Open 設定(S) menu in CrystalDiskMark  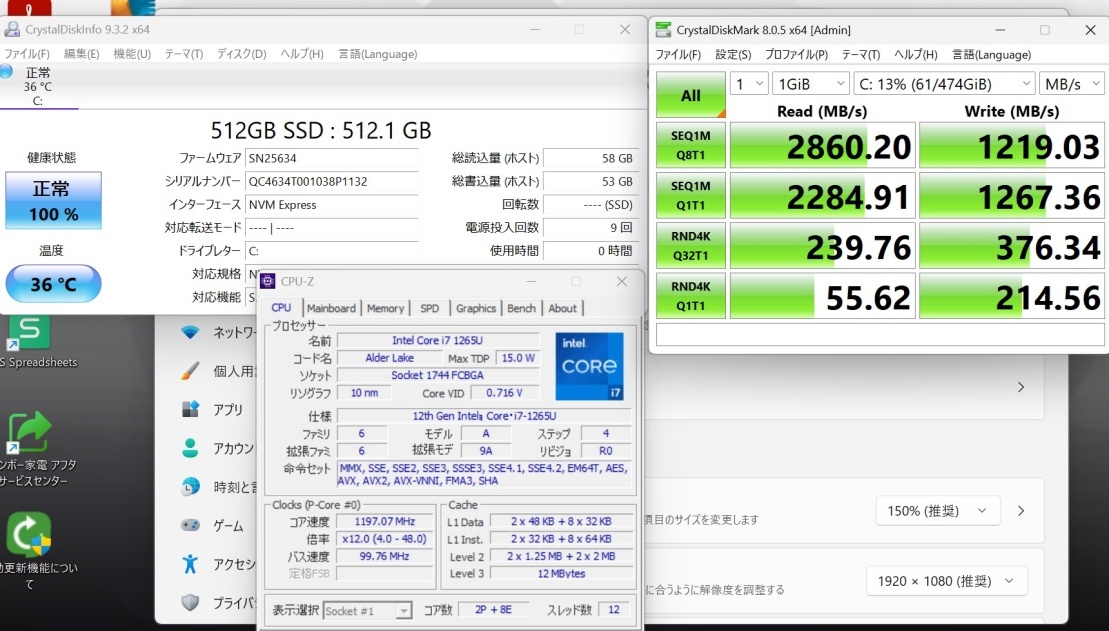[x=733, y=54]
